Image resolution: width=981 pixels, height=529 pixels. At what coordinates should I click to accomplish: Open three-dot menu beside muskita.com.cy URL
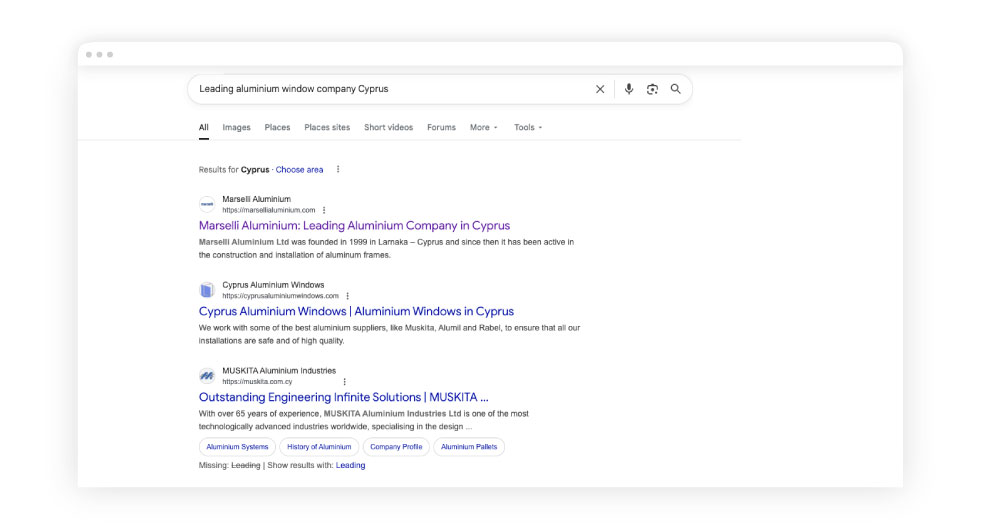pyautogui.click(x=345, y=382)
